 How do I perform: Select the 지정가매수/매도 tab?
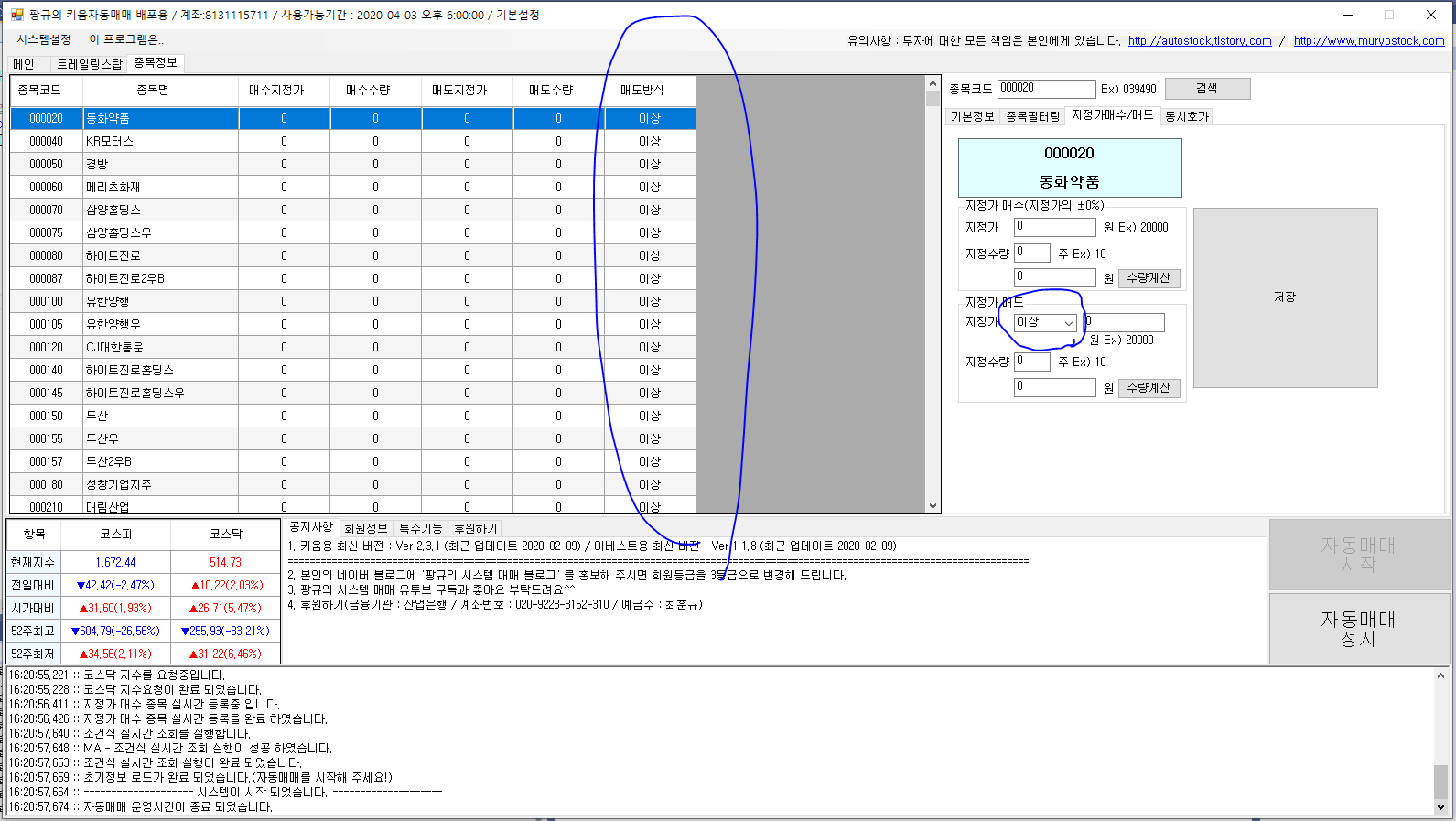(x=1112, y=115)
